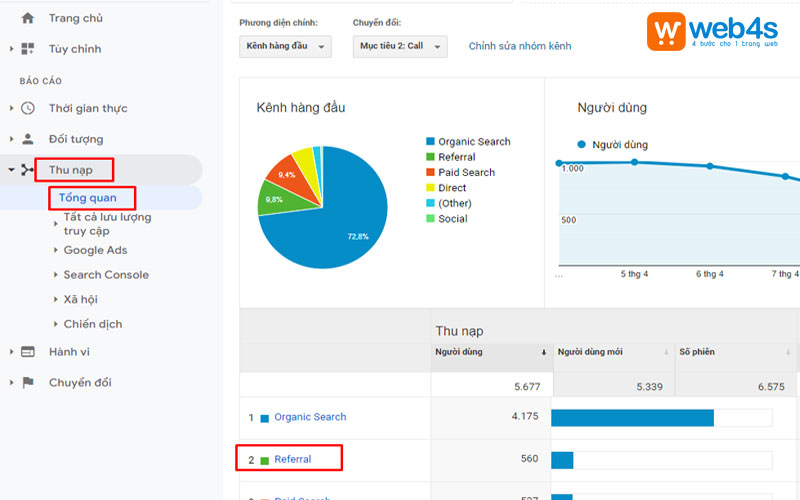Expand Tất cả lưu lượng truy cập submenu

[x=56, y=223]
